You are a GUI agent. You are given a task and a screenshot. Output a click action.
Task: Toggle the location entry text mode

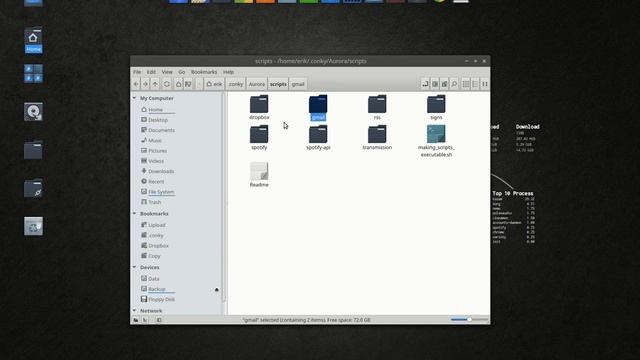coord(425,84)
